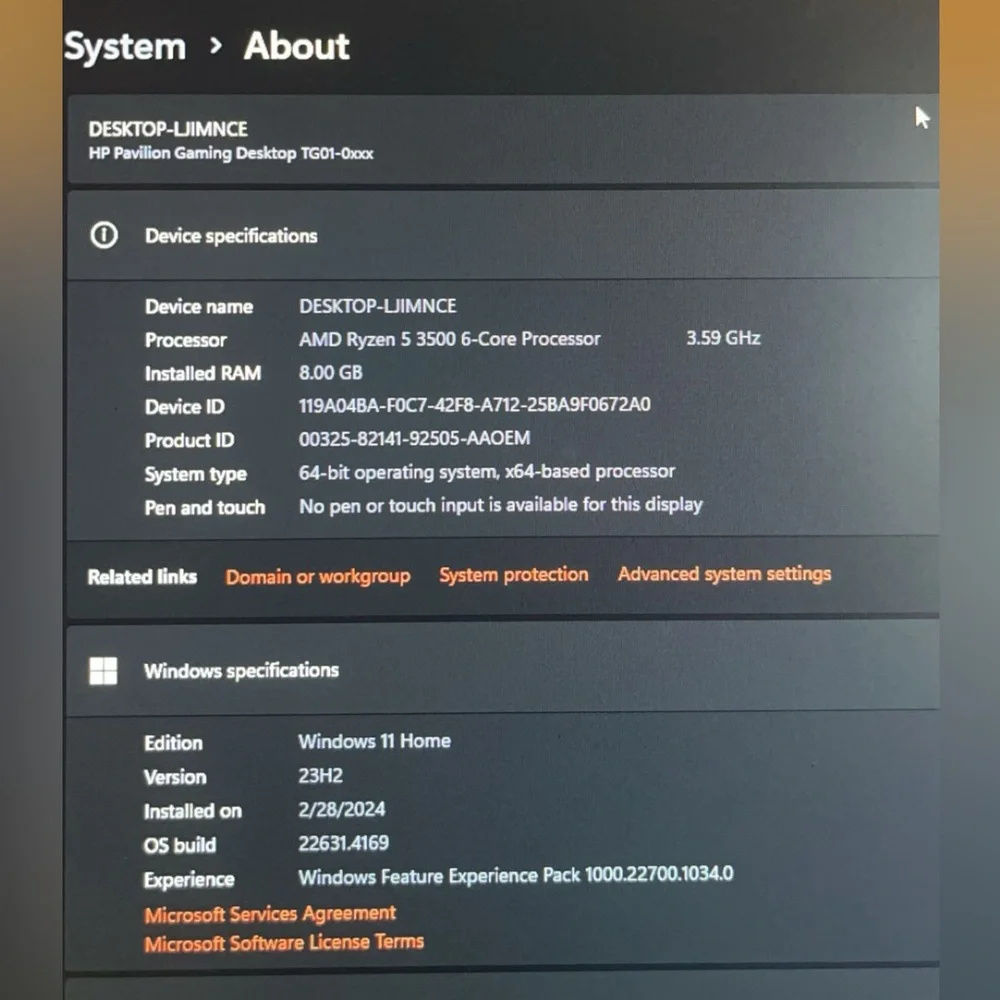This screenshot has height=1000, width=1000.
Task: Click the OS build value 22631.4169
Action: point(344,843)
